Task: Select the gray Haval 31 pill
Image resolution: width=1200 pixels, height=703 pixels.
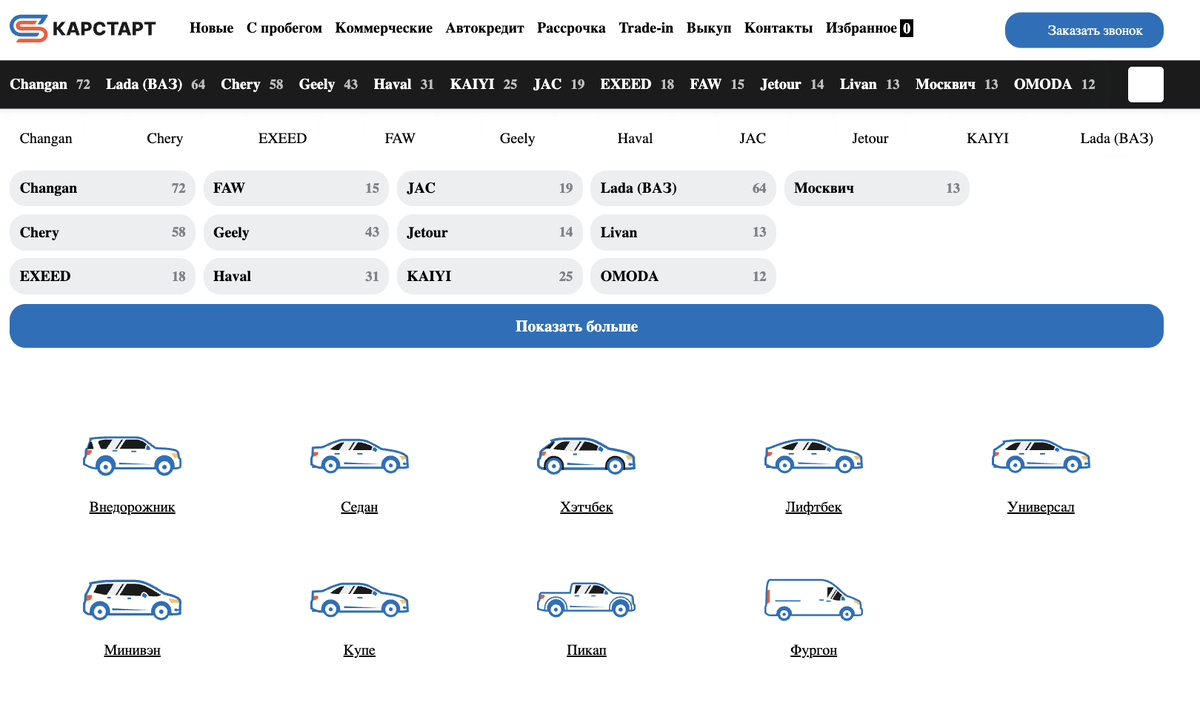Action: point(296,276)
